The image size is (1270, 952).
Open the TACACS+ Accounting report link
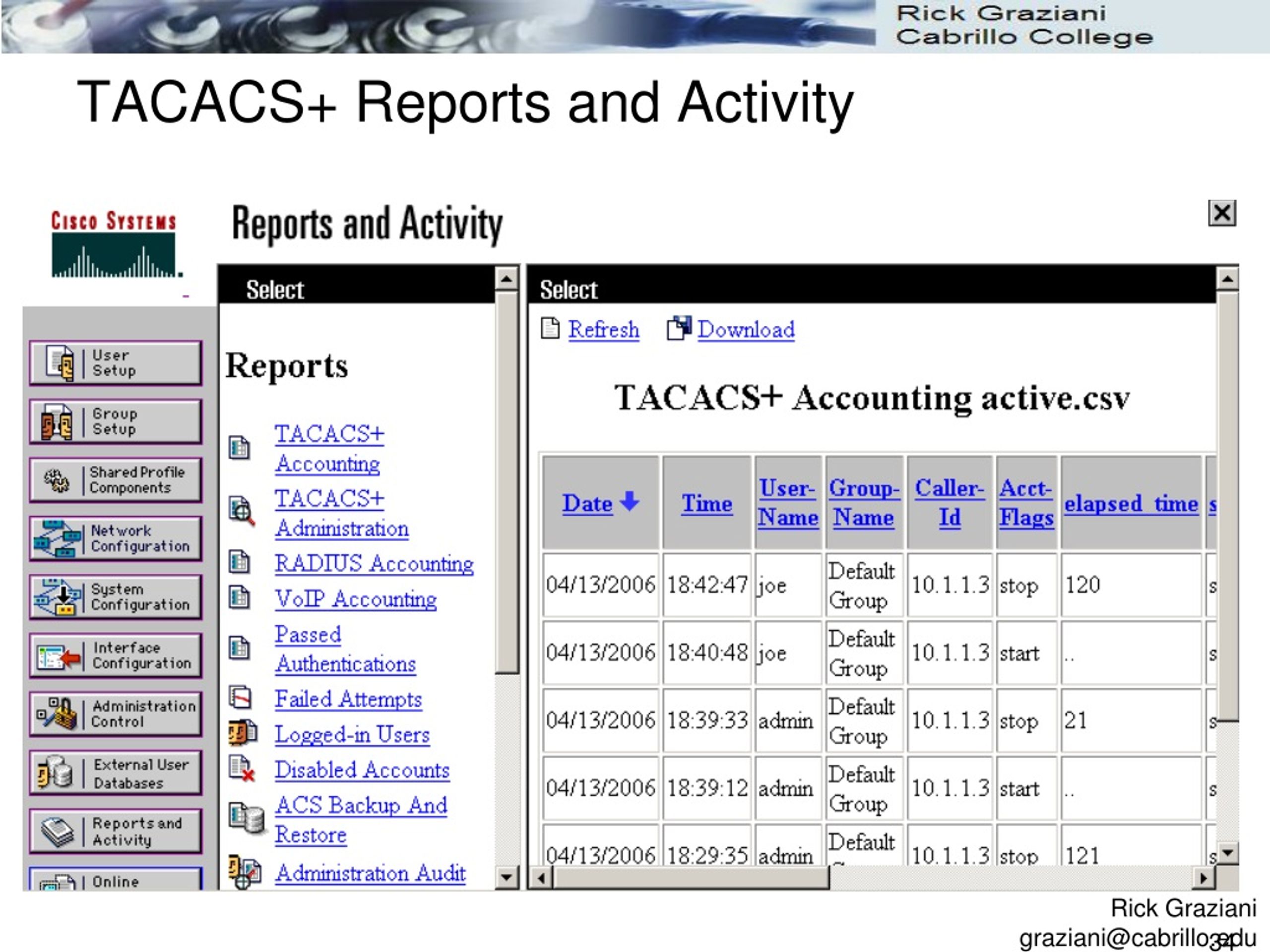click(x=329, y=449)
